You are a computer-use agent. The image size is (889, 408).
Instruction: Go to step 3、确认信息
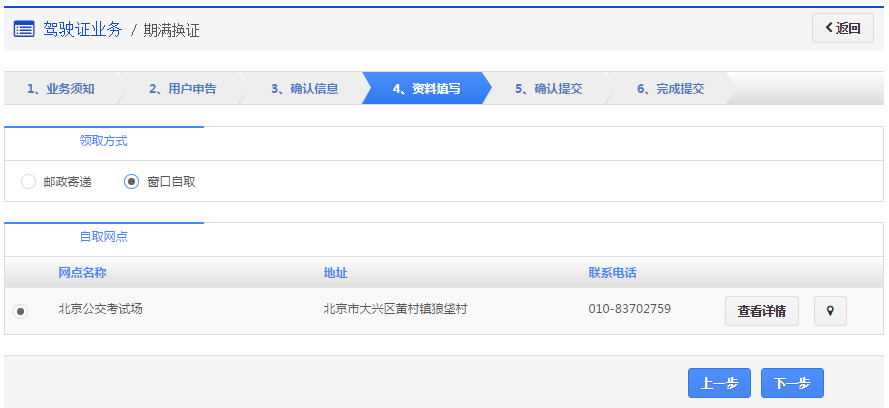(304, 89)
